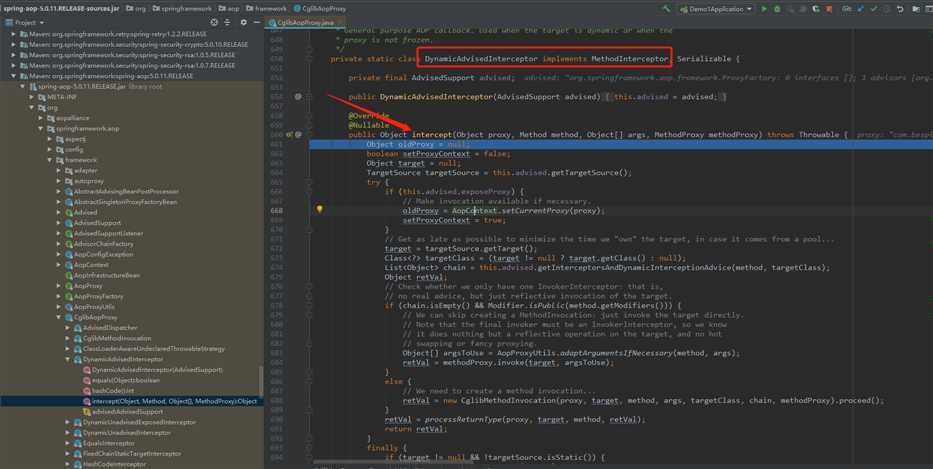Click the yellow light bulb intention icon
The width and height of the screenshot is (933, 469).
click(x=320, y=210)
